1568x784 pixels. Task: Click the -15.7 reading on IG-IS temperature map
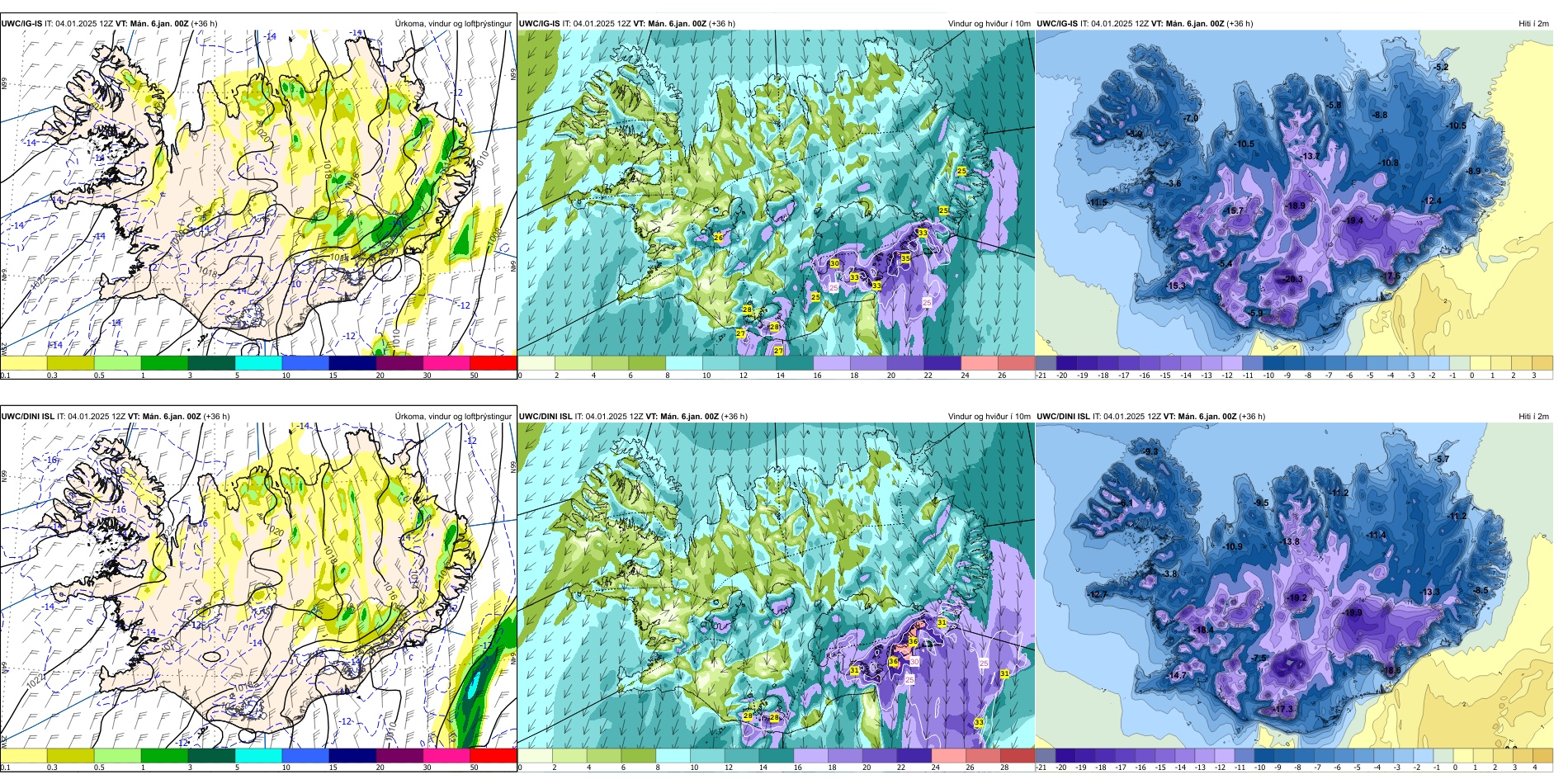(1234, 211)
